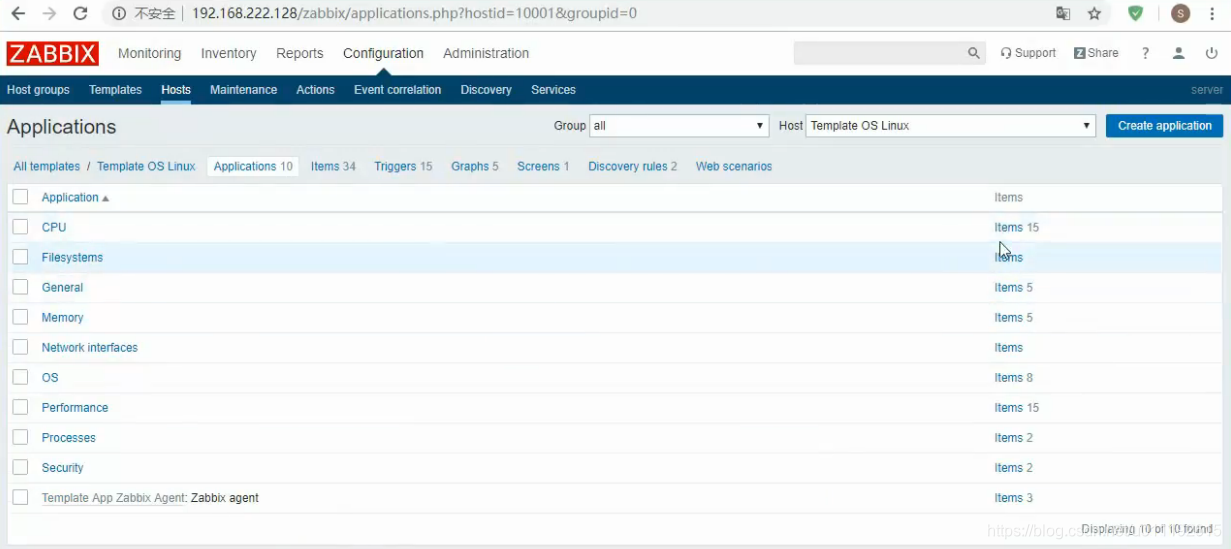Open browser profile avatar
Screen dimensions: 1231x549
tap(1181, 14)
